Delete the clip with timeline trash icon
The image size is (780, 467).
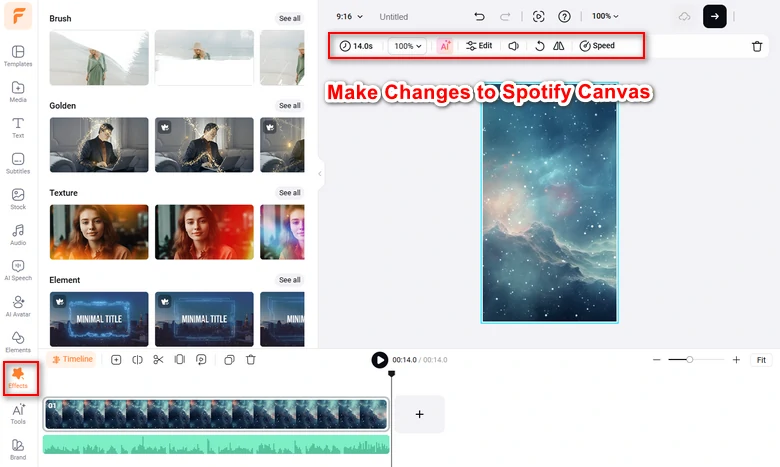[251, 360]
